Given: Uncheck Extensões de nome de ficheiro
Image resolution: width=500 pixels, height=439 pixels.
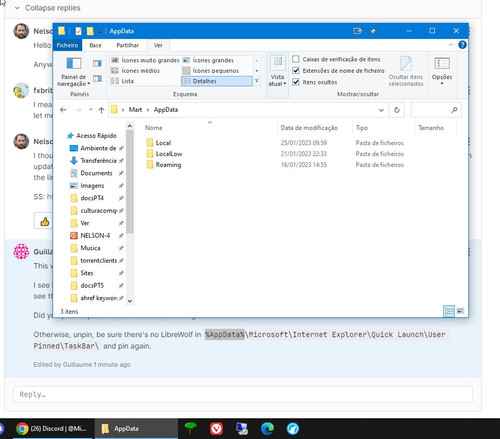Looking at the screenshot, I should [x=296, y=70].
